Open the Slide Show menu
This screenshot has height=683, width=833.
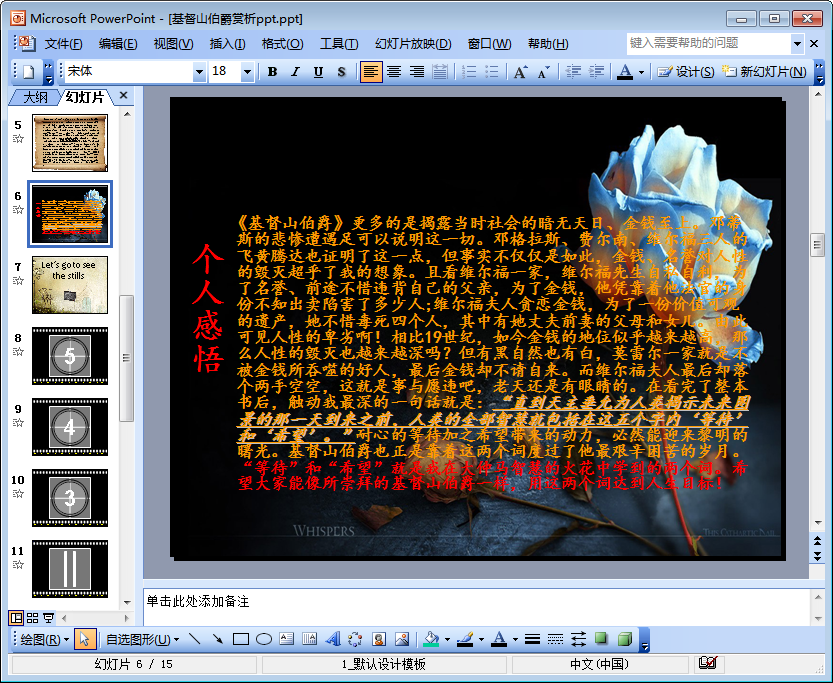tap(413, 44)
